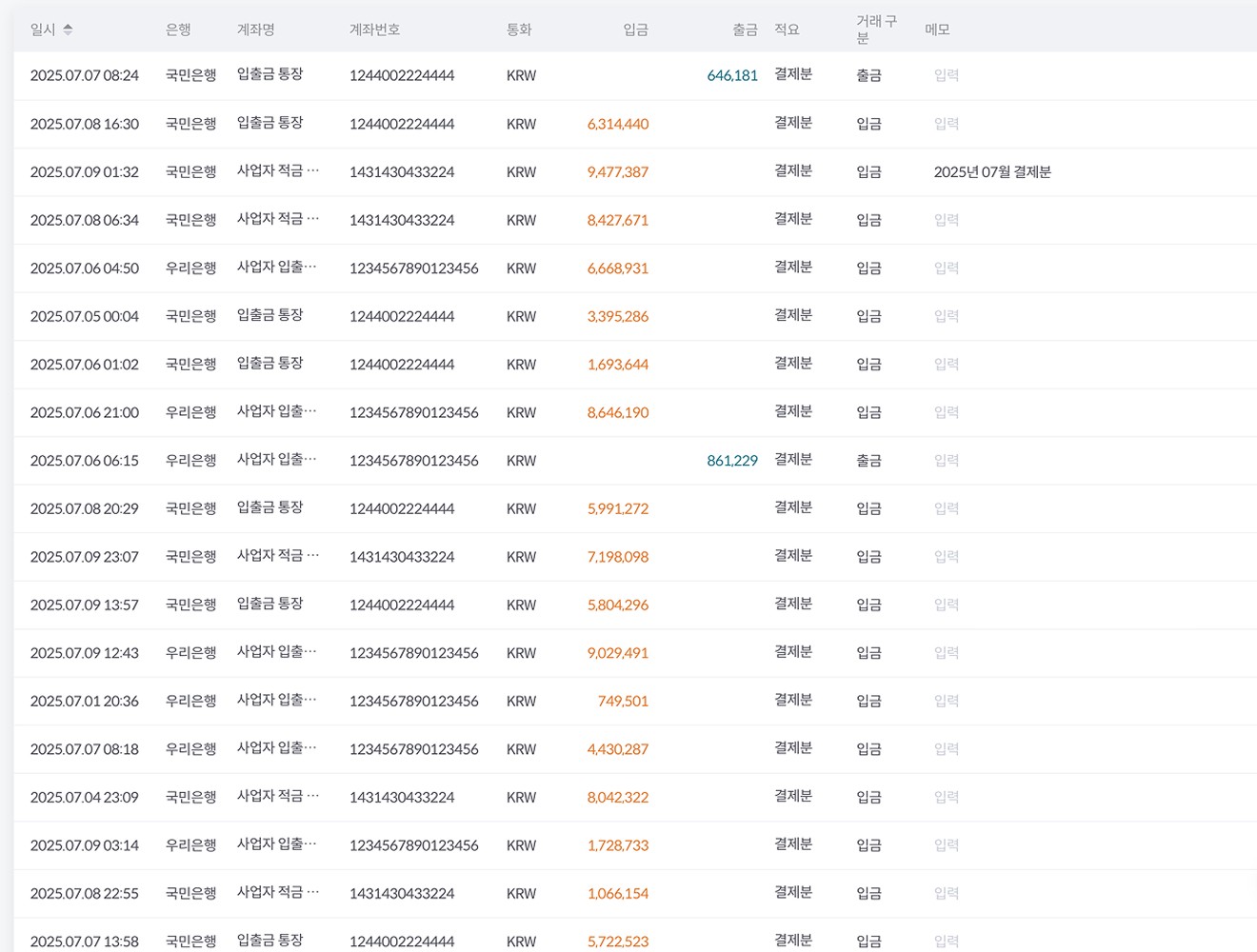1257x952 pixels.
Task: Expand the 2025.07.06 21:00 account name ellipsis
Action: click(x=314, y=411)
